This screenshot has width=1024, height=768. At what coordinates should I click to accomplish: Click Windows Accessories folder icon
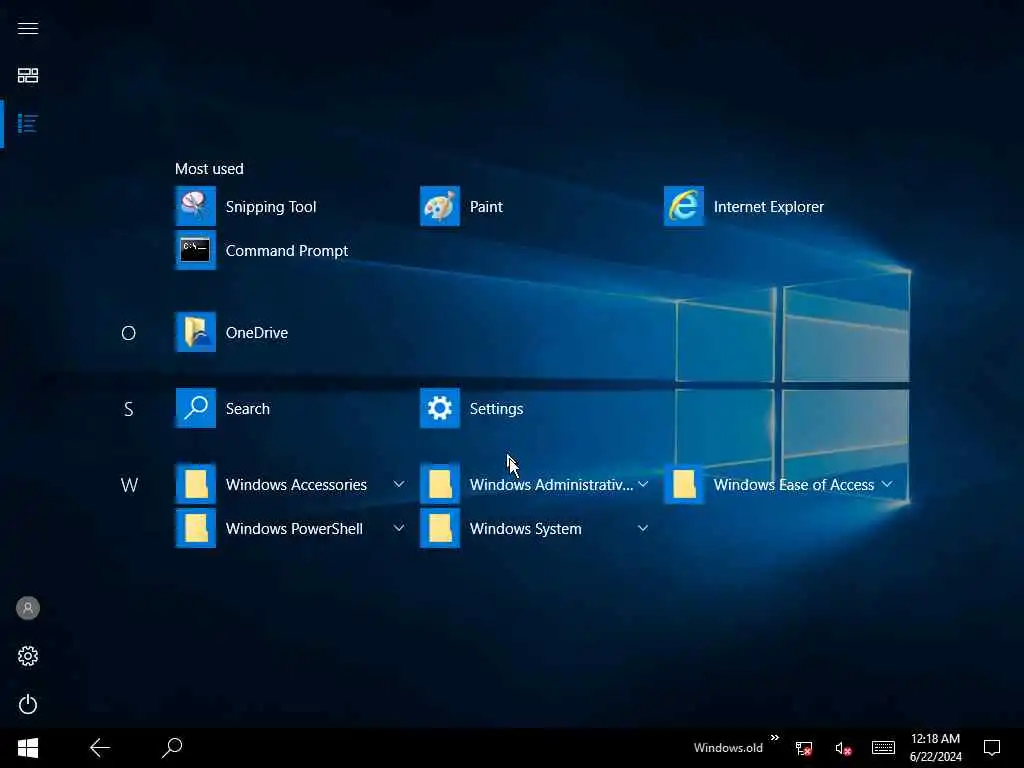[x=195, y=485]
